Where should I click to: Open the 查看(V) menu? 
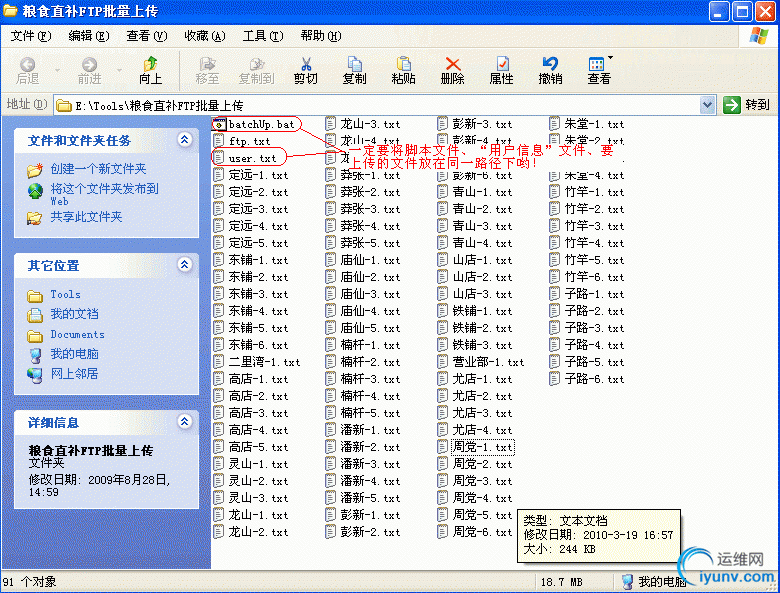tap(147, 36)
